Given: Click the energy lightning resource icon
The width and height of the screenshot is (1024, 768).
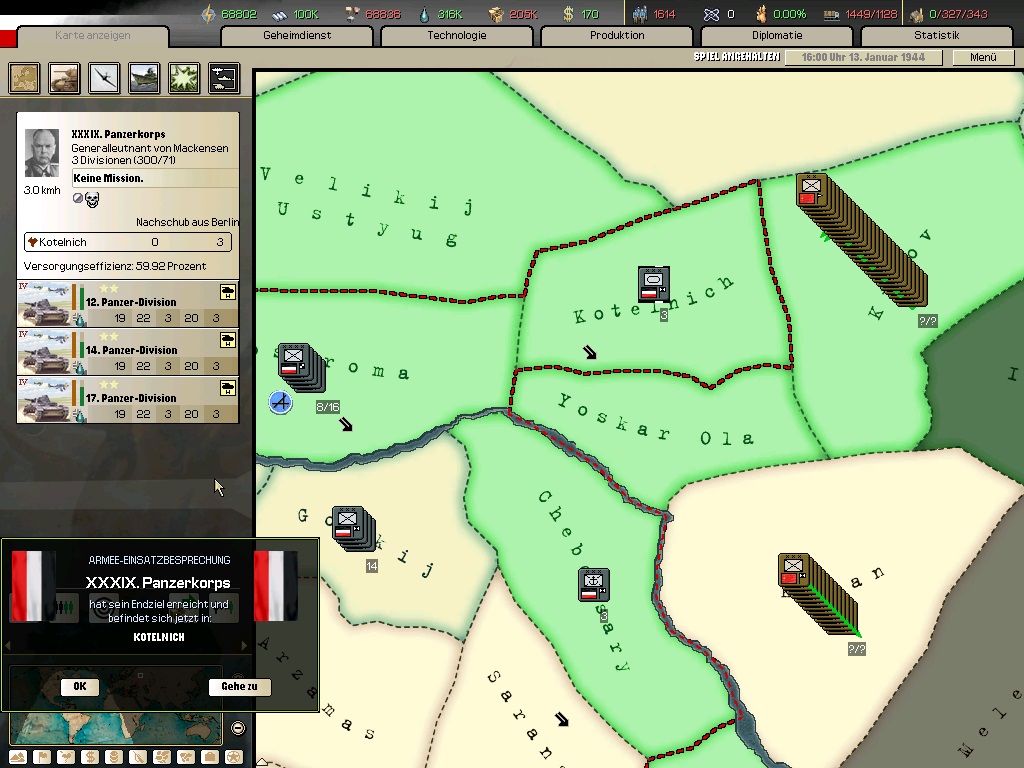Looking at the screenshot, I should [208, 14].
